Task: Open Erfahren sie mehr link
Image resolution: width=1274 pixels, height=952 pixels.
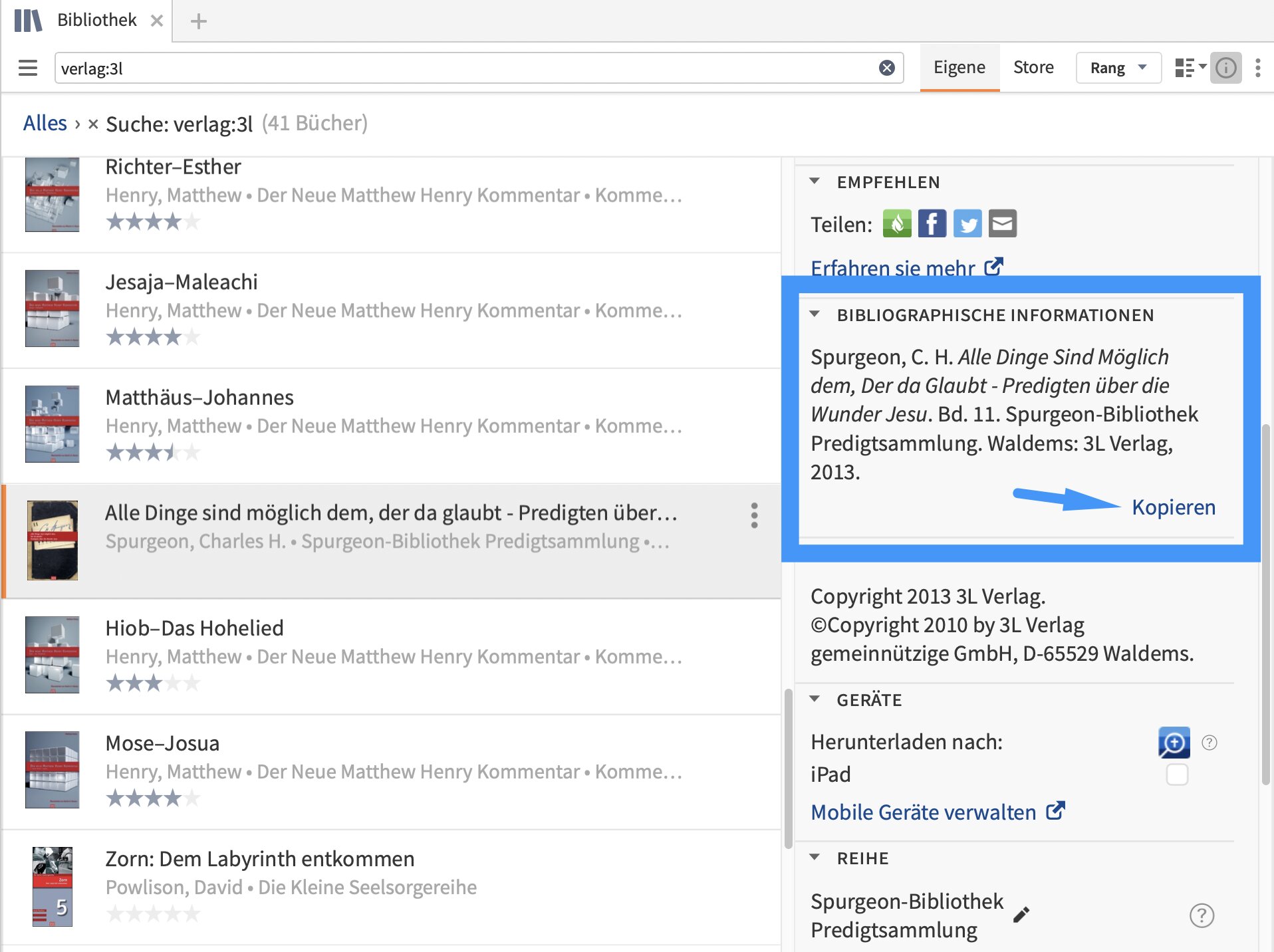Action: click(906, 267)
